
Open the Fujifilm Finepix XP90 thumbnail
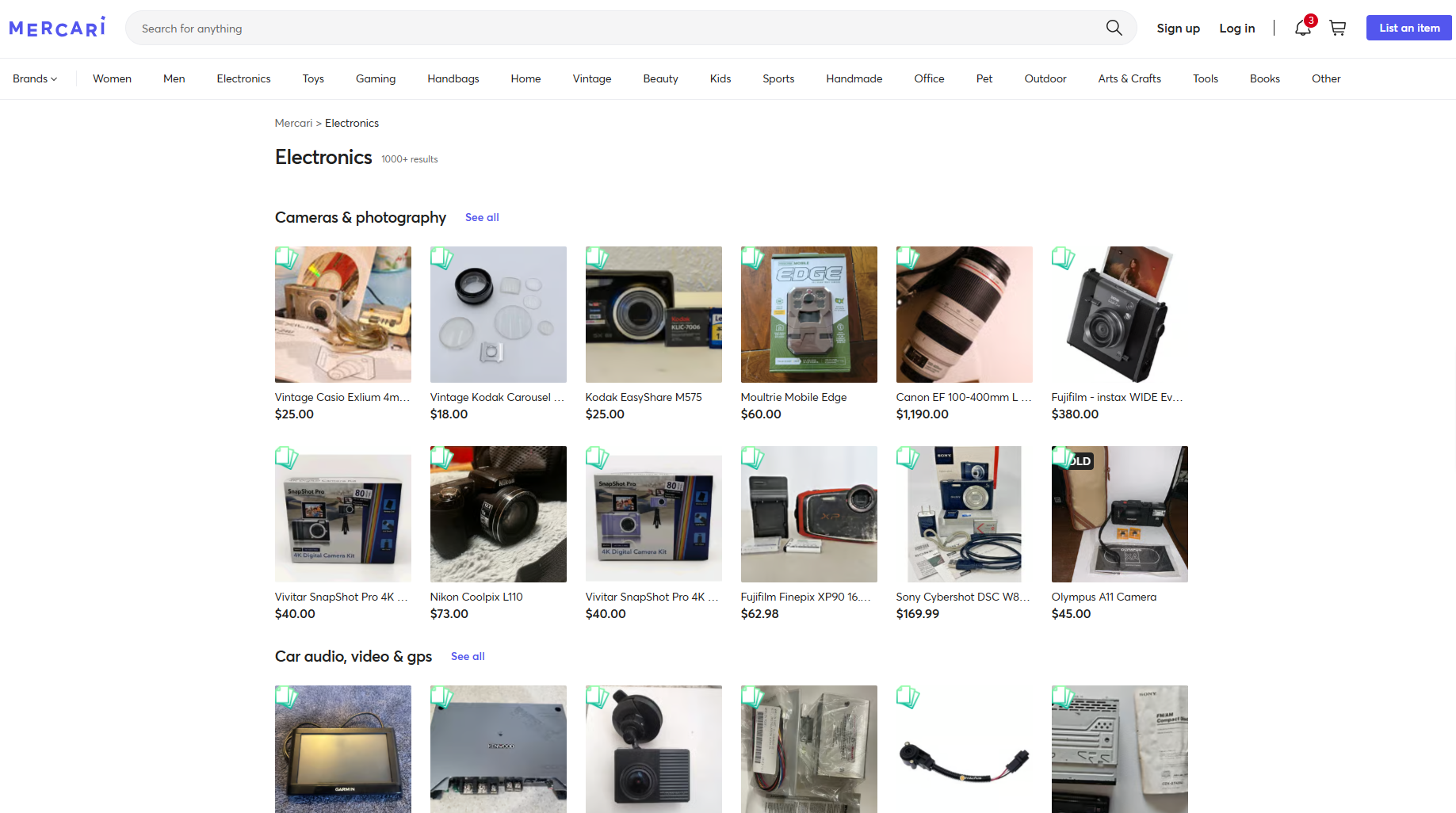(x=809, y=514)
